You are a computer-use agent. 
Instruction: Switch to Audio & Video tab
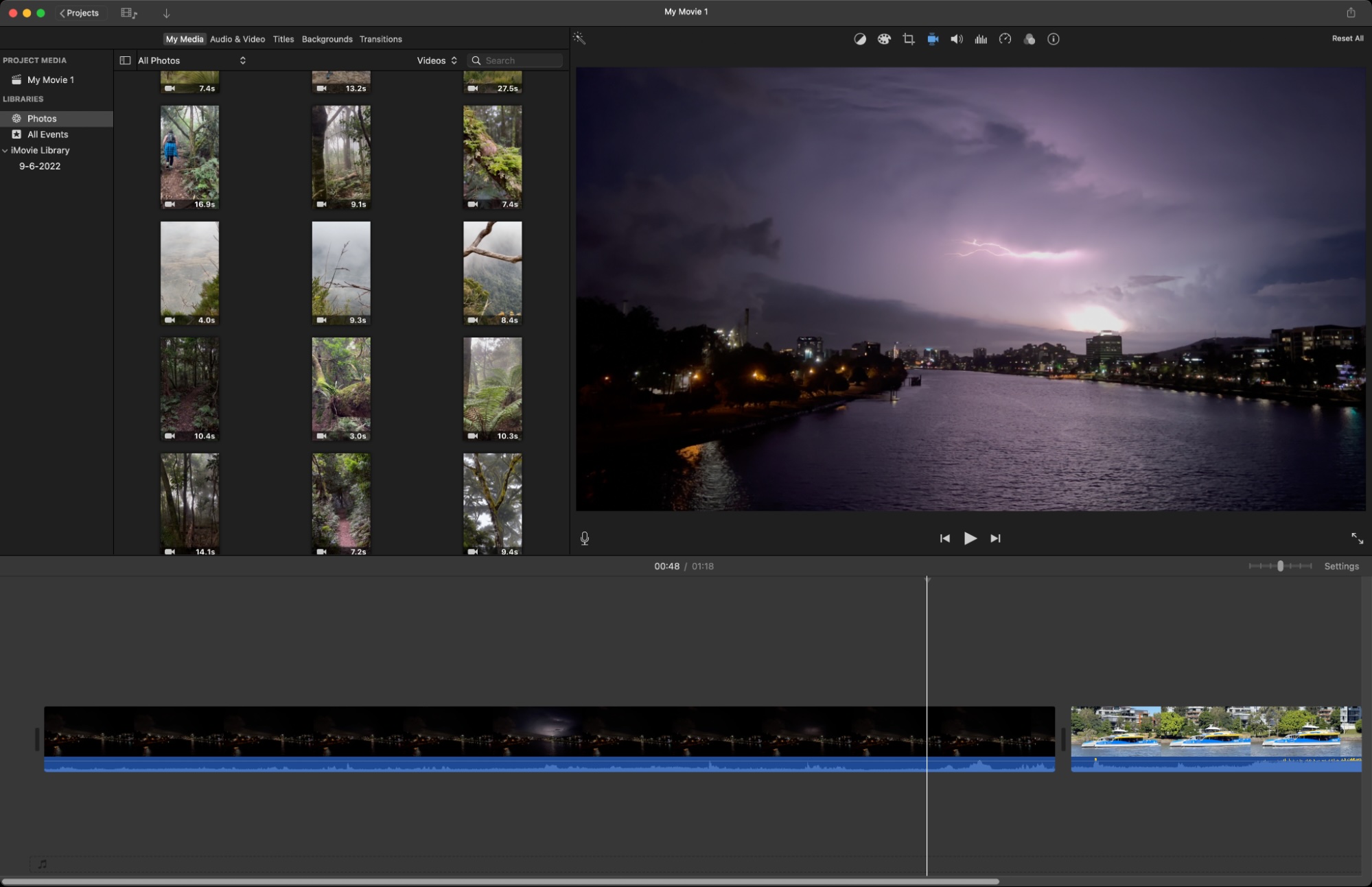[237, 39]
